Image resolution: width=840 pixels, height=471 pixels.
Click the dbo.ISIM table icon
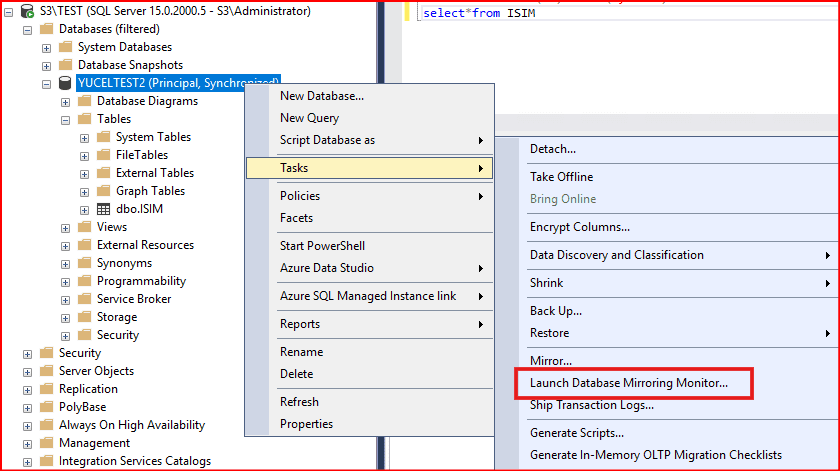(x=103, y=209)
